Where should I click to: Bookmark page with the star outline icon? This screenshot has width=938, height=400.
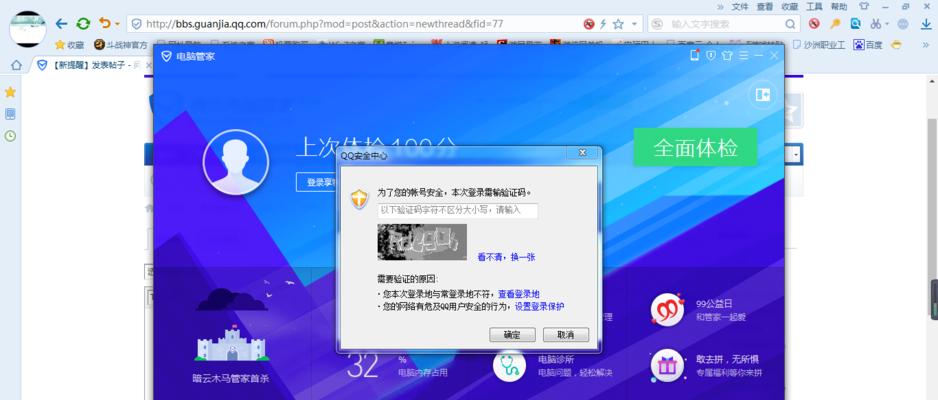point(618,24)
